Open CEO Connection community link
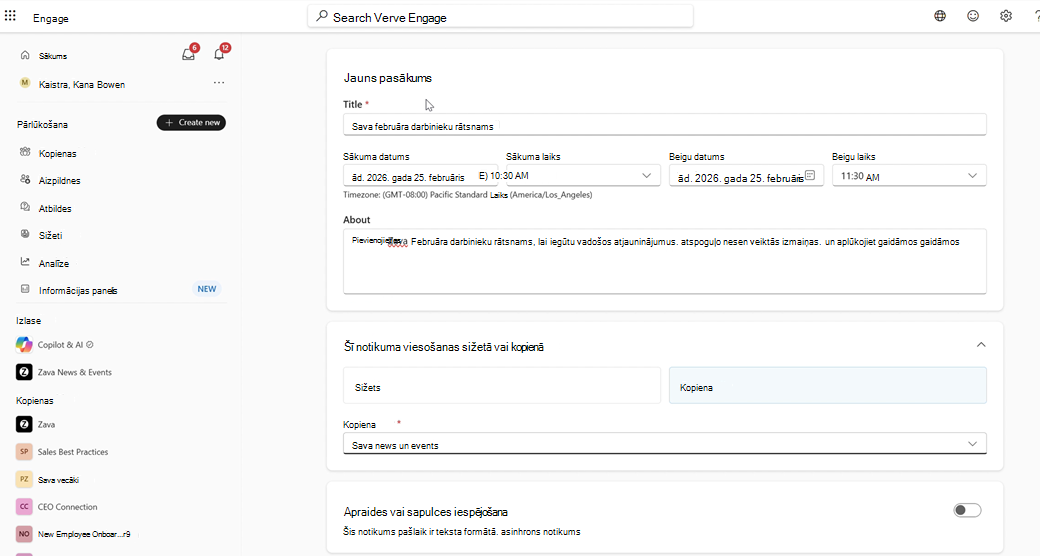Image resolution: width=1040 pixels, height=556 pixels. pos(68,507)
